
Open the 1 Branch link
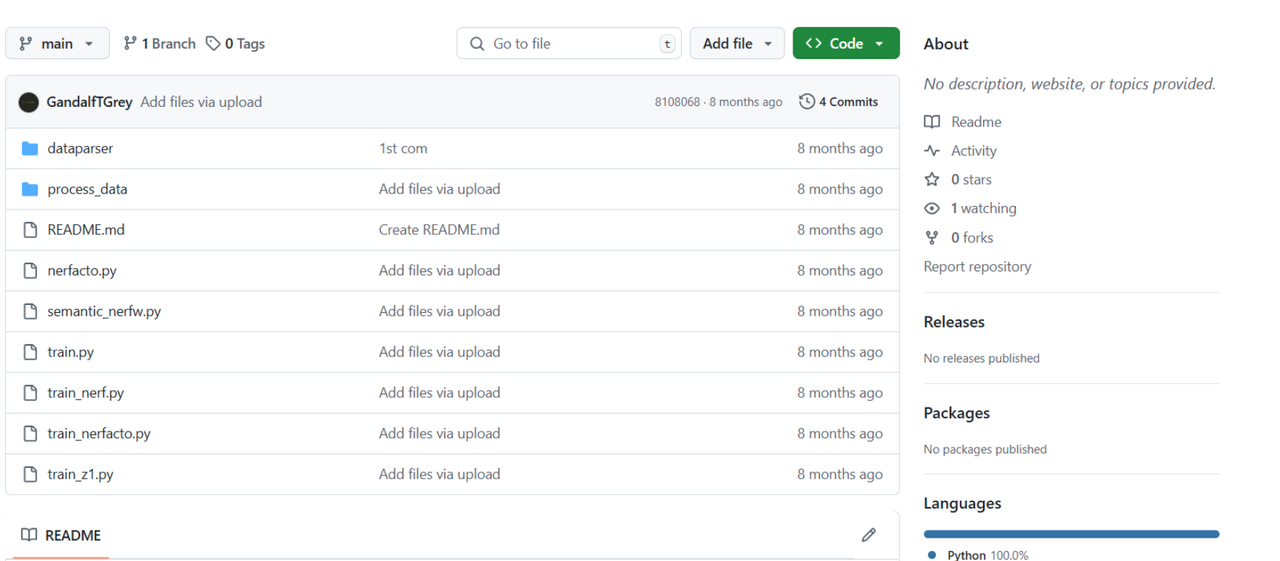pyautogui.click(x=159, y=44)
